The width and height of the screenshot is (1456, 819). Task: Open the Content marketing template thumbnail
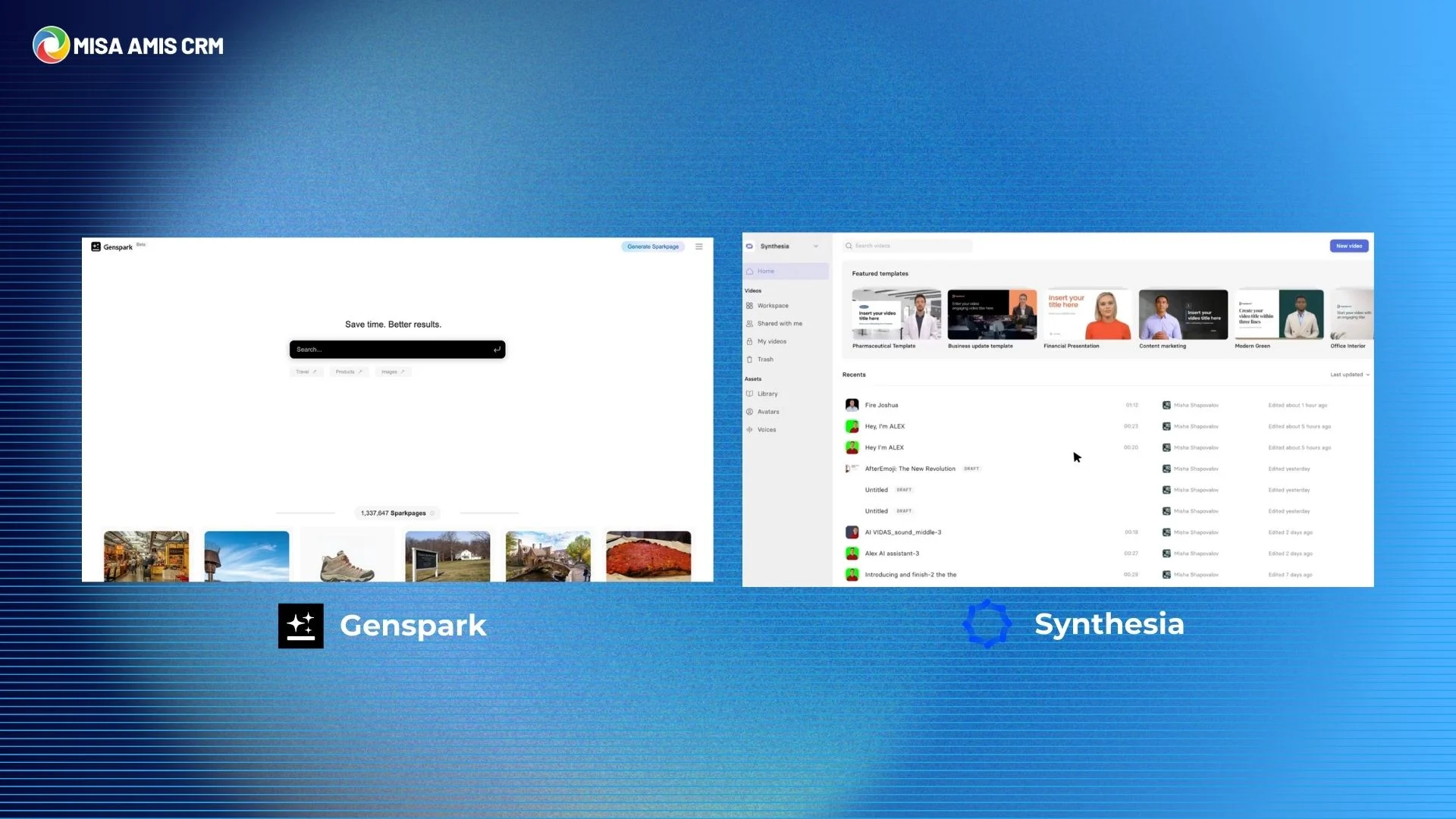1183,315
